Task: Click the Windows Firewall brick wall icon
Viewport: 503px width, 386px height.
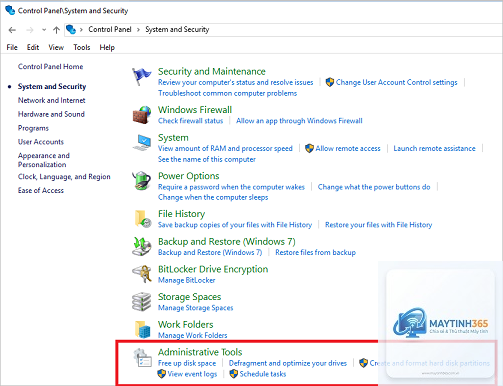Action: pyautogui.click(x=142, y=115)
